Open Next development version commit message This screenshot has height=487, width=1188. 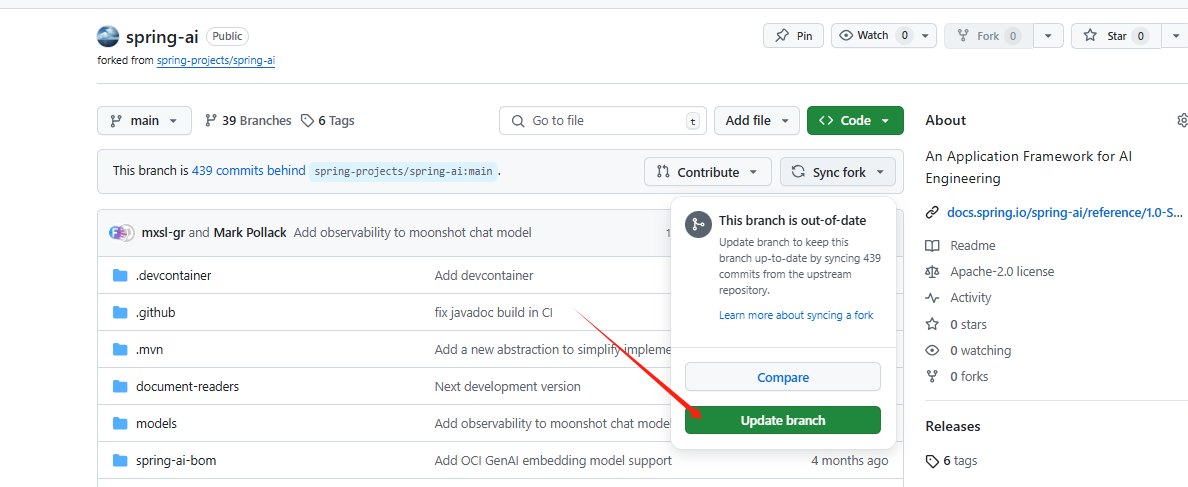(508, 386)
